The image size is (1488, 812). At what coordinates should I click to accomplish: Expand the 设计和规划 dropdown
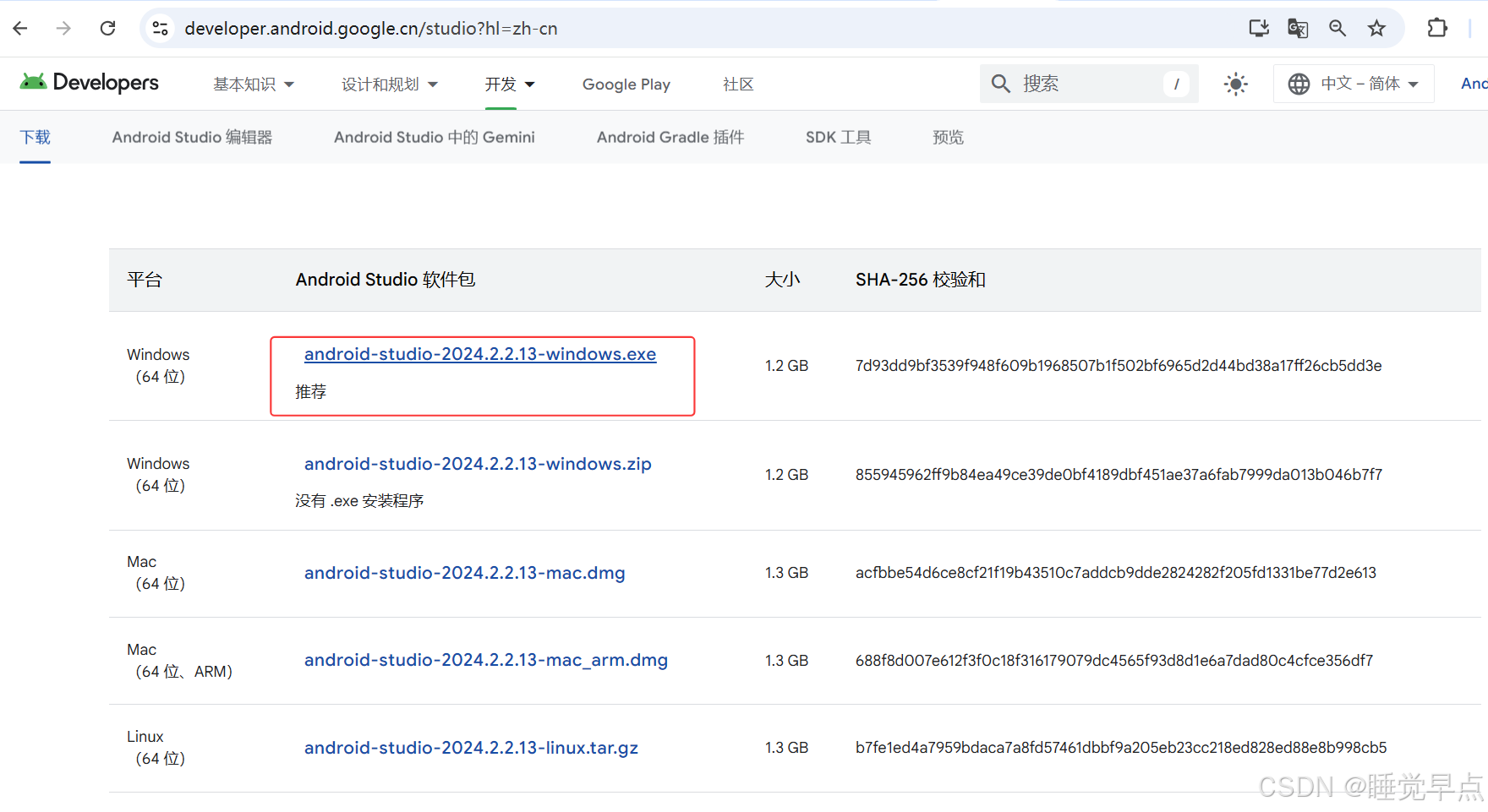click(390, 84)
